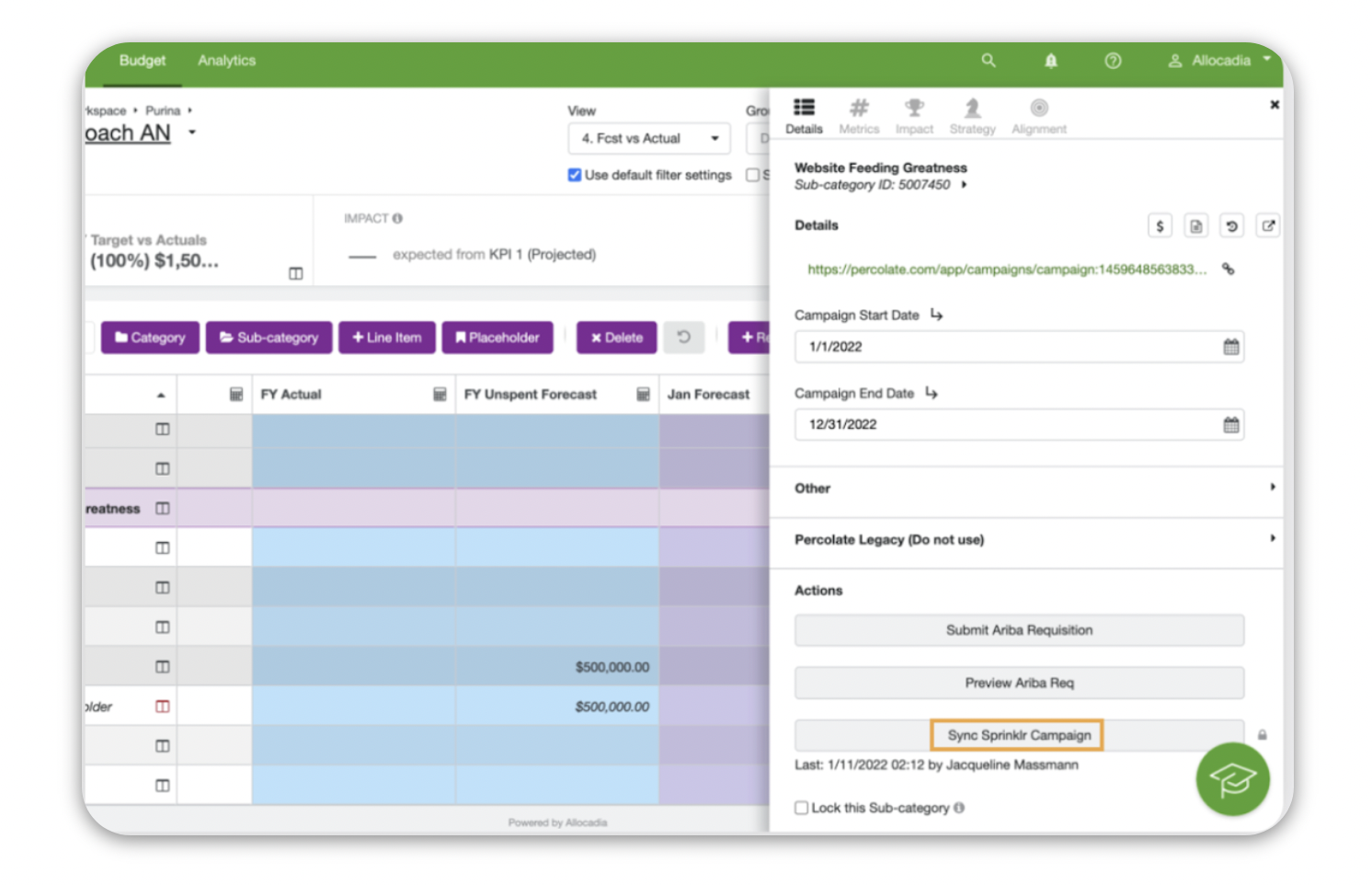The height and width of the screenshot is (885, 1372).
Task: Click the Campaign End Date field
Action: [1019, 425]
